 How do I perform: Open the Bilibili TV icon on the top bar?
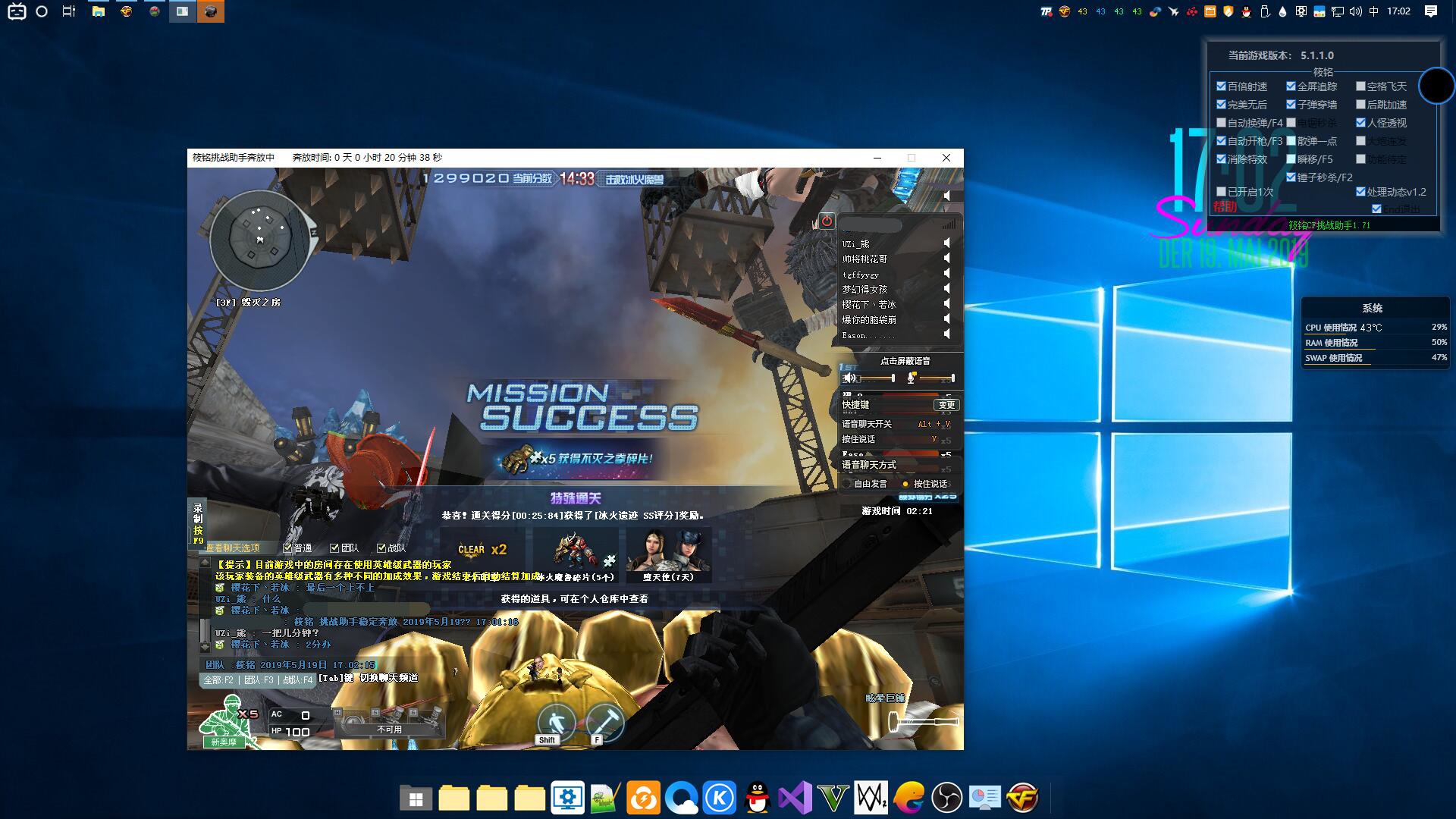(17, 11)
